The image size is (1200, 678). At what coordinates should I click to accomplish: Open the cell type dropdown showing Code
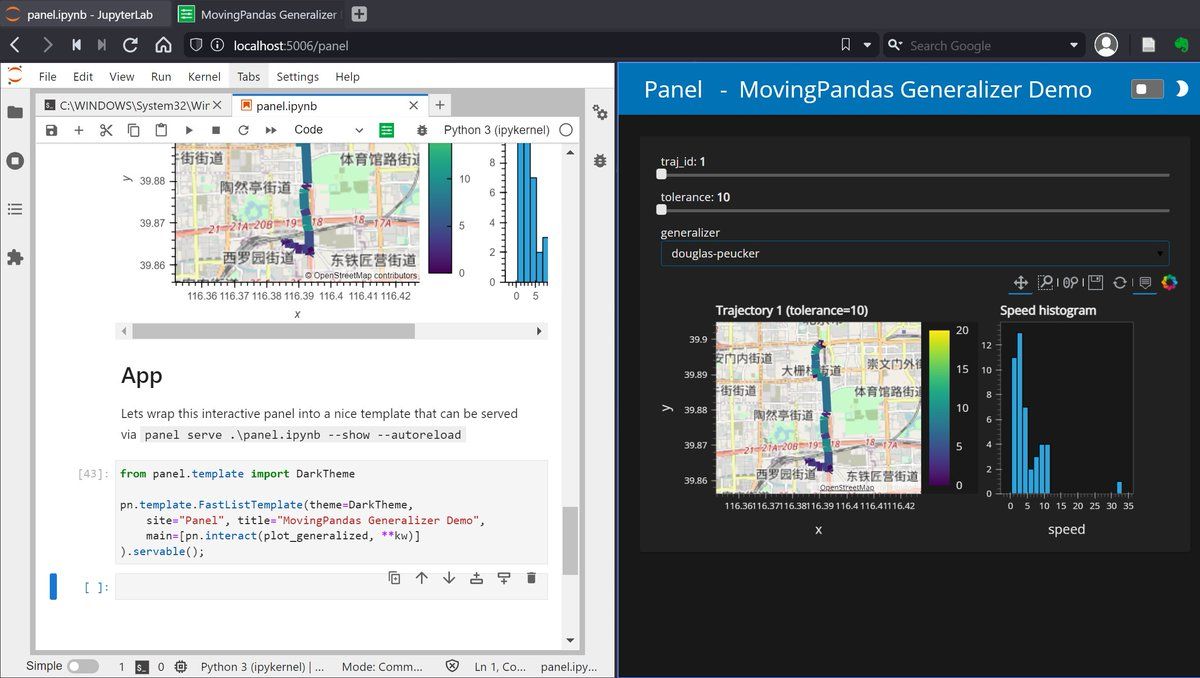(329, 130)
